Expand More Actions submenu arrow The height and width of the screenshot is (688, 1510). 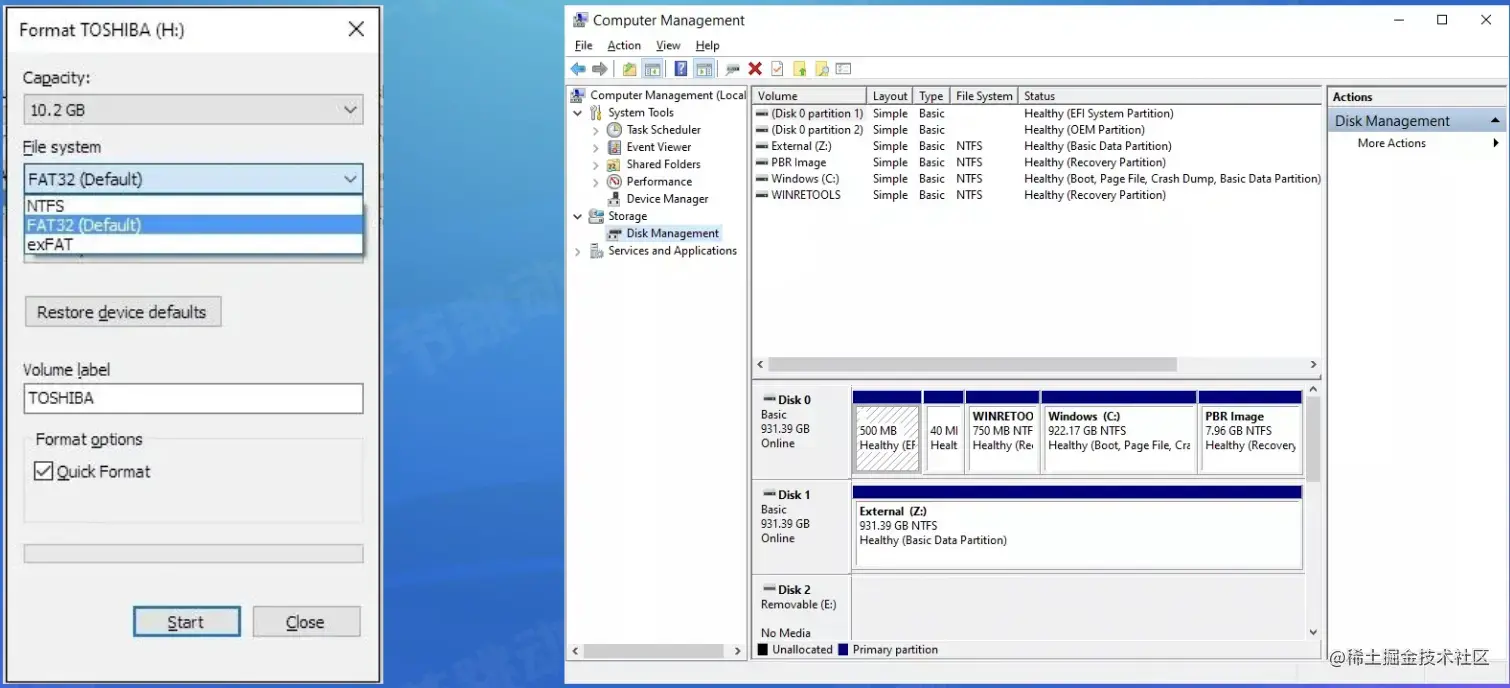click(x=1496, y=143)
